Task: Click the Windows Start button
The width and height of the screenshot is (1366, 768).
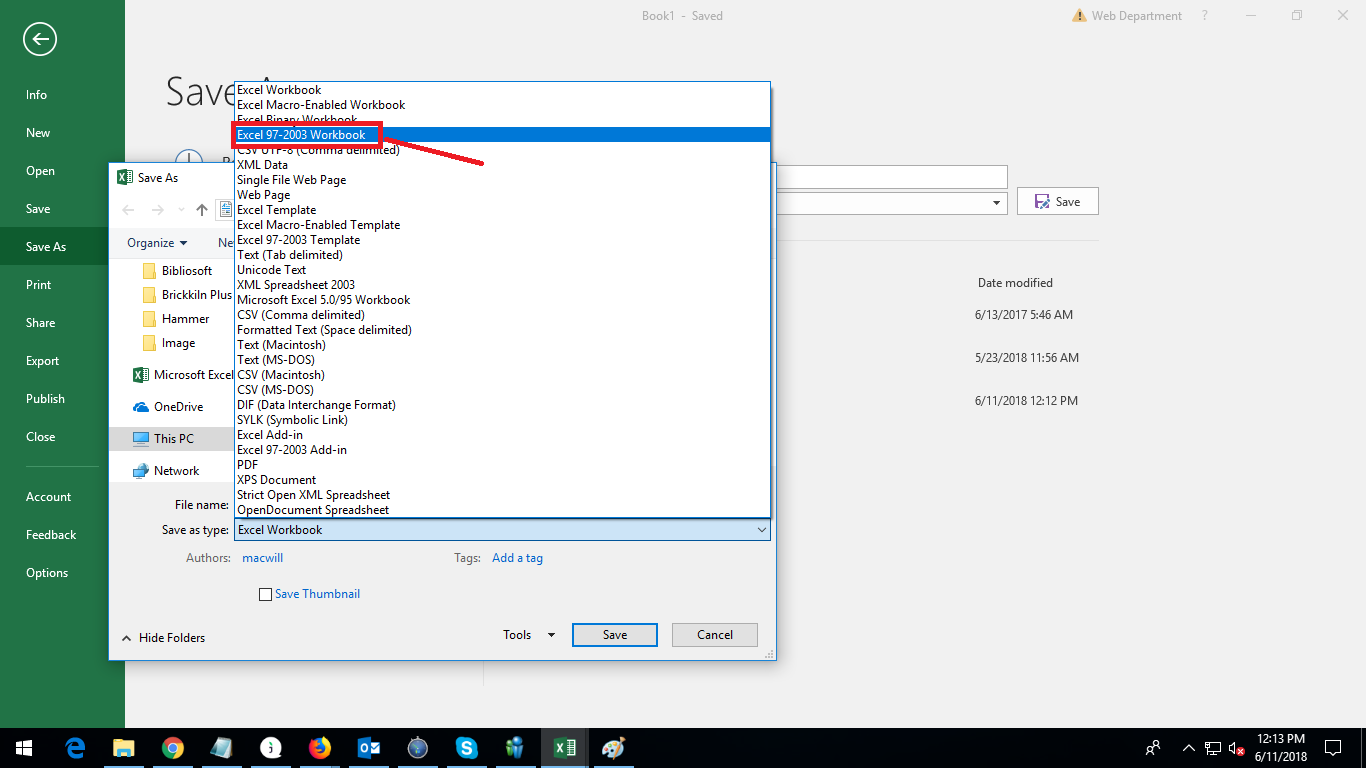Action: click(x=24, y=747)
